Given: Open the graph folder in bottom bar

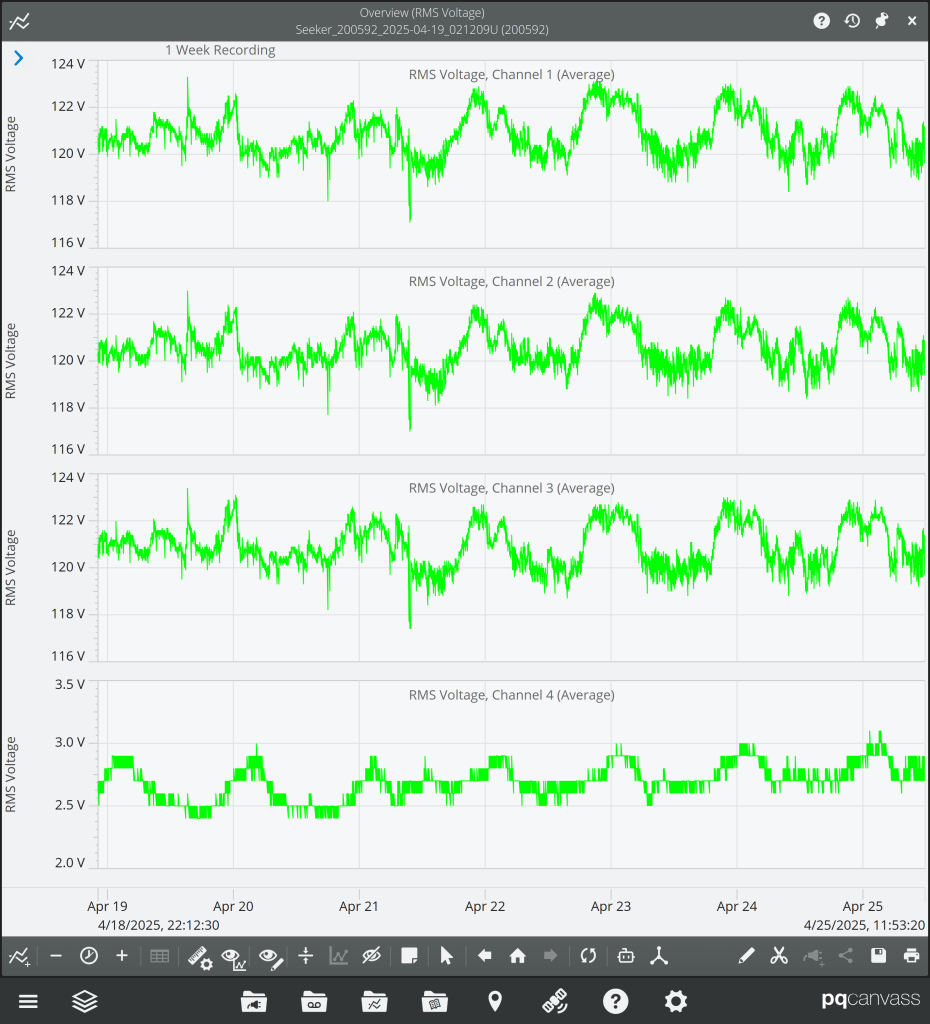Looking at the screenshot, I should [374, 1001].
